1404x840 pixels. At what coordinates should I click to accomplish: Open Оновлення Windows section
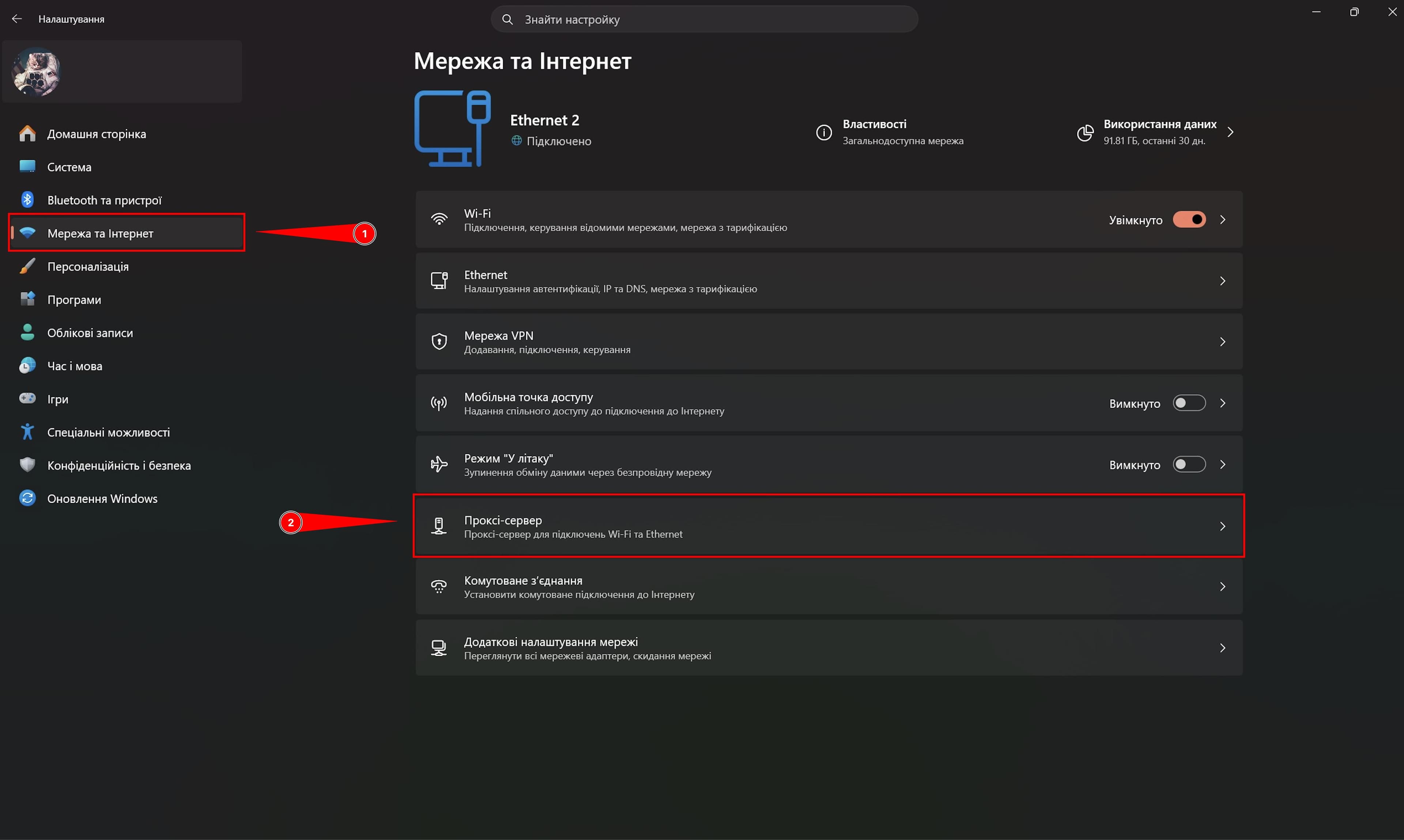point(126,498)
